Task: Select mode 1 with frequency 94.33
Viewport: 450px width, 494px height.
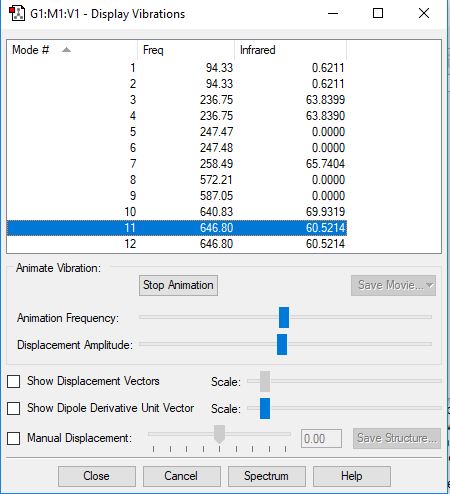Action: click(x=177, y=68)
